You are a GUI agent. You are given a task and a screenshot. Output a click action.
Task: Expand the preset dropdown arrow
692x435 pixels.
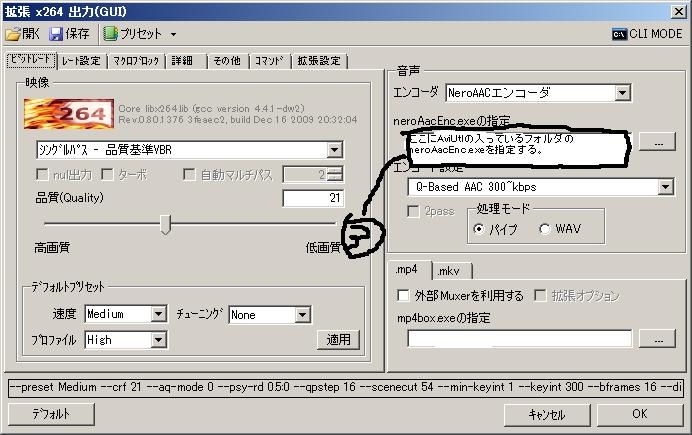(x=173, y=34)
